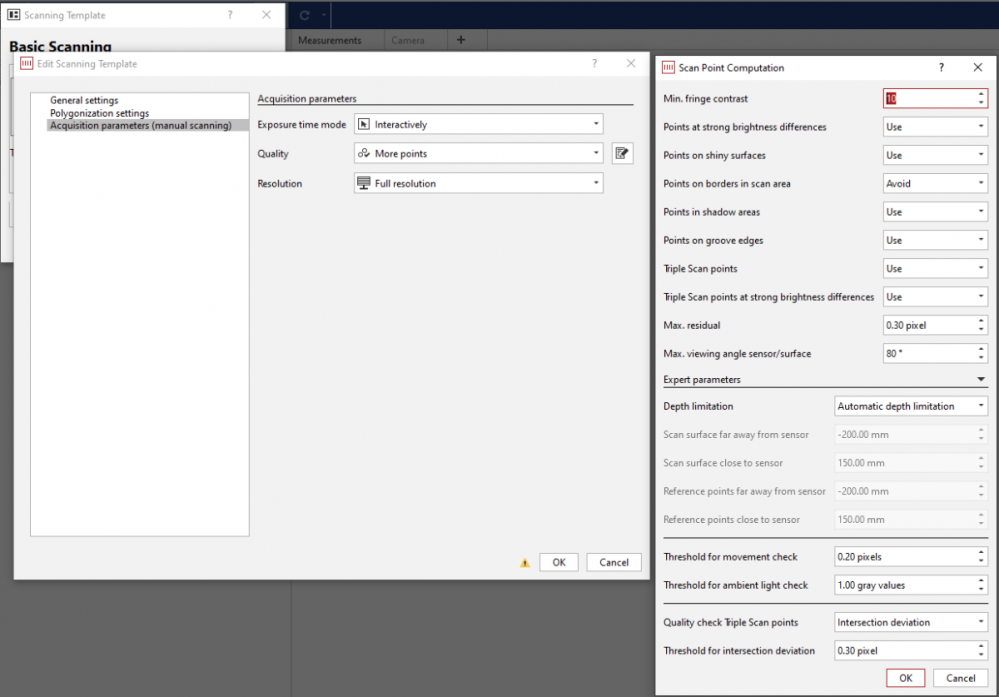This screenshot has width=999, height=697.
Task: Select Acquisition parameters (manual scanning) item
Action: (x=147, y=126)
